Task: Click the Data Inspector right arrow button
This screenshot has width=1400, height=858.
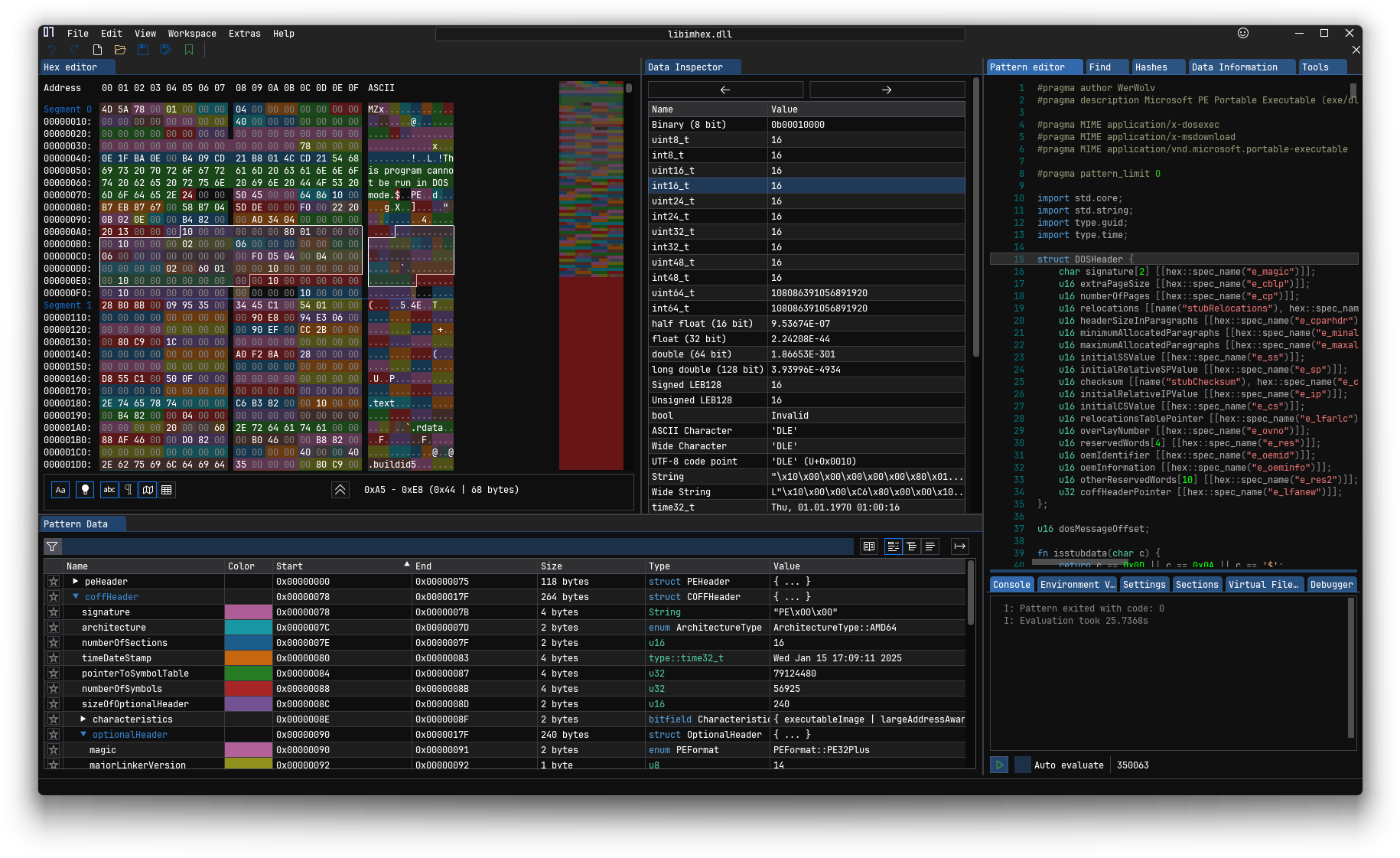Action: [x=887, y=90]
